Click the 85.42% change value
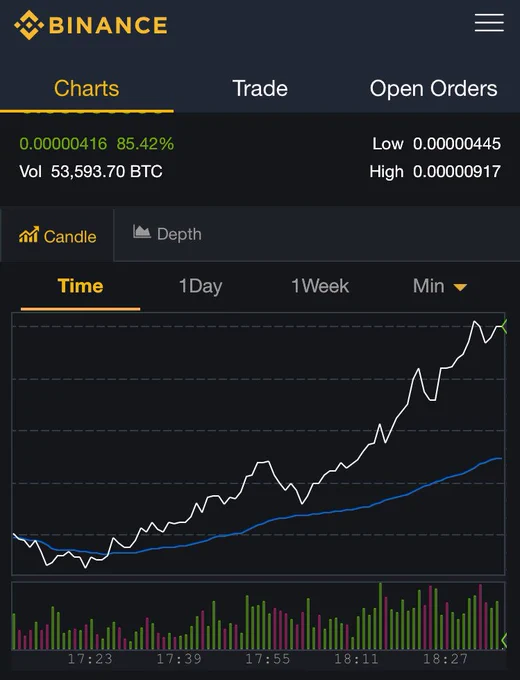Viewport: 520px width, 680px height. [x=145, y=144]
